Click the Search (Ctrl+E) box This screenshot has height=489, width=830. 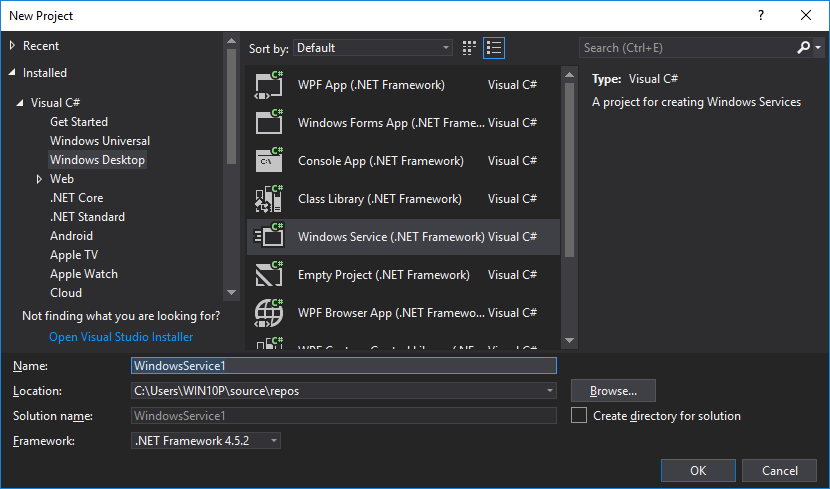click(688, 48)
